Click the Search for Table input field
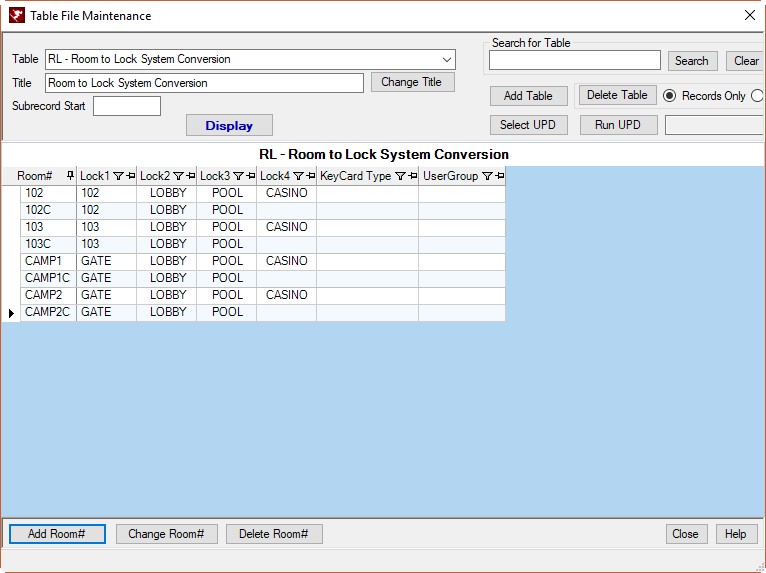This screenshot has height=573, width=766. (x=575, y=61)
